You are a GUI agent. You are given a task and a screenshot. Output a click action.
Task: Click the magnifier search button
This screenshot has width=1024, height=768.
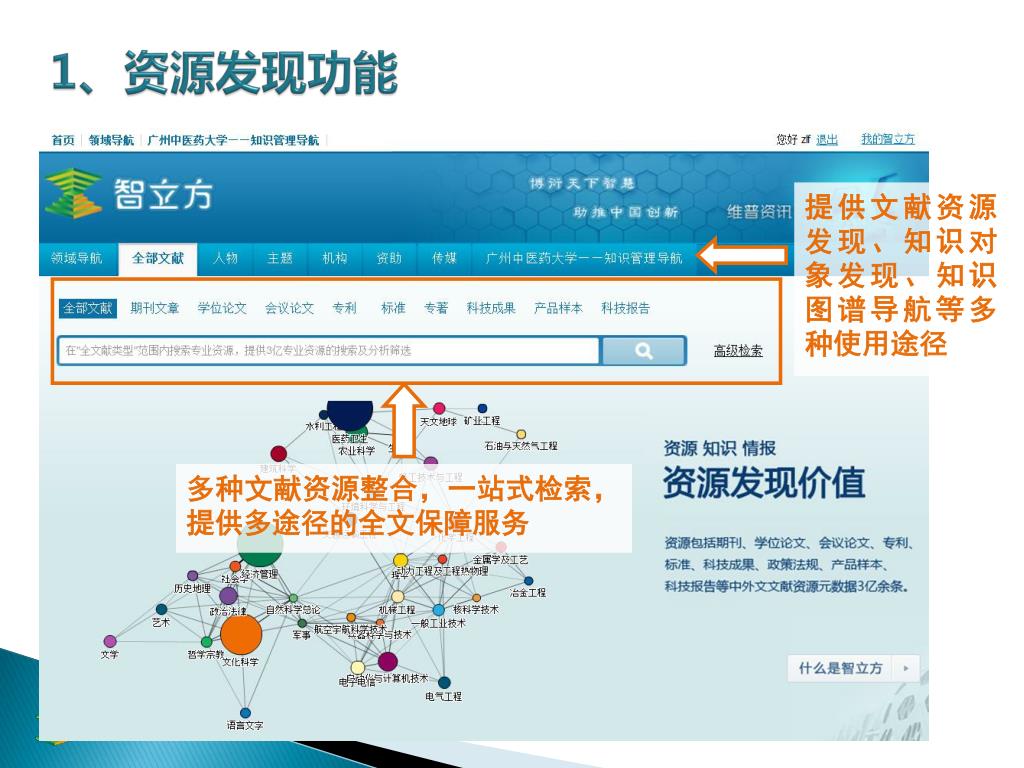click(643, 351)
